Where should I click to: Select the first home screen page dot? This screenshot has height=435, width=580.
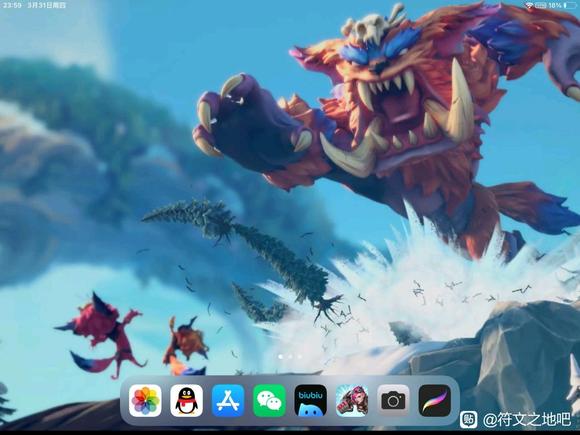pos(281,357)
